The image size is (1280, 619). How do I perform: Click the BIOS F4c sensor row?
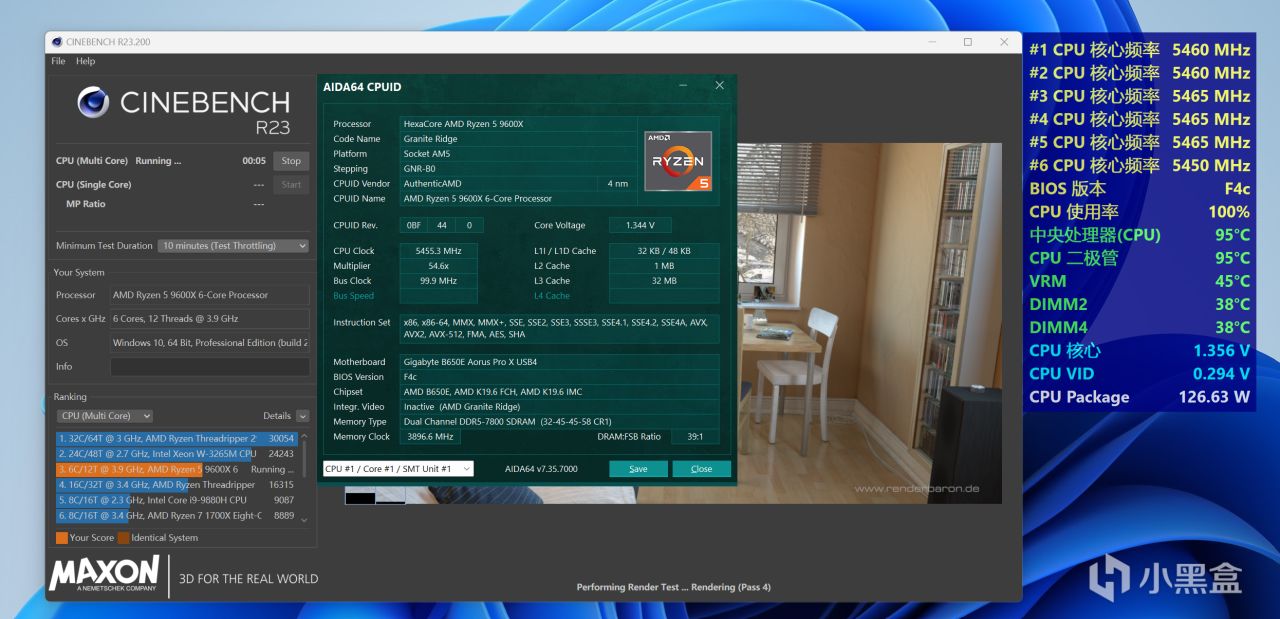coord(1140,188)
